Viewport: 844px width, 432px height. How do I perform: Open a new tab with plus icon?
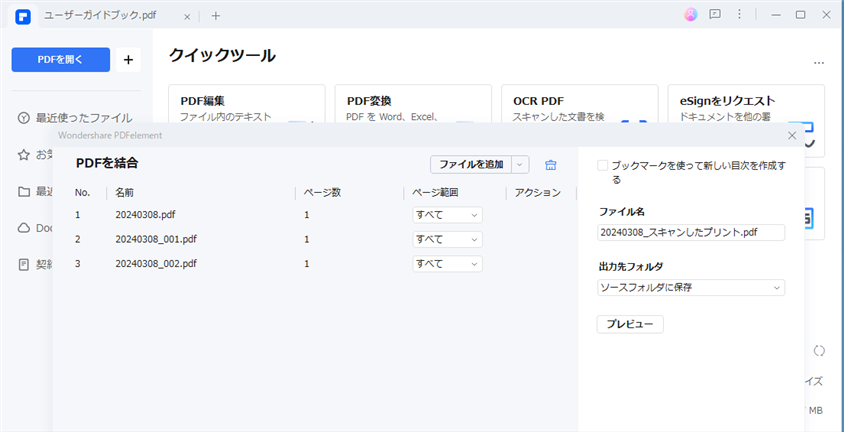click(216, 15)
